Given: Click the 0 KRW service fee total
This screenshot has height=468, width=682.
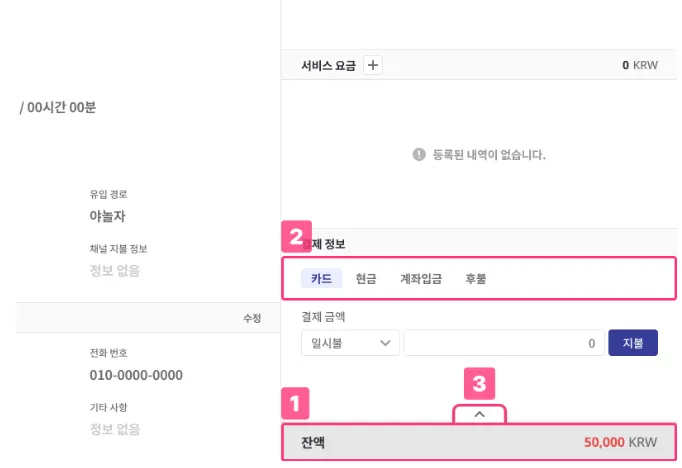Looking at the screenshot, I should [x=640, y=65].
